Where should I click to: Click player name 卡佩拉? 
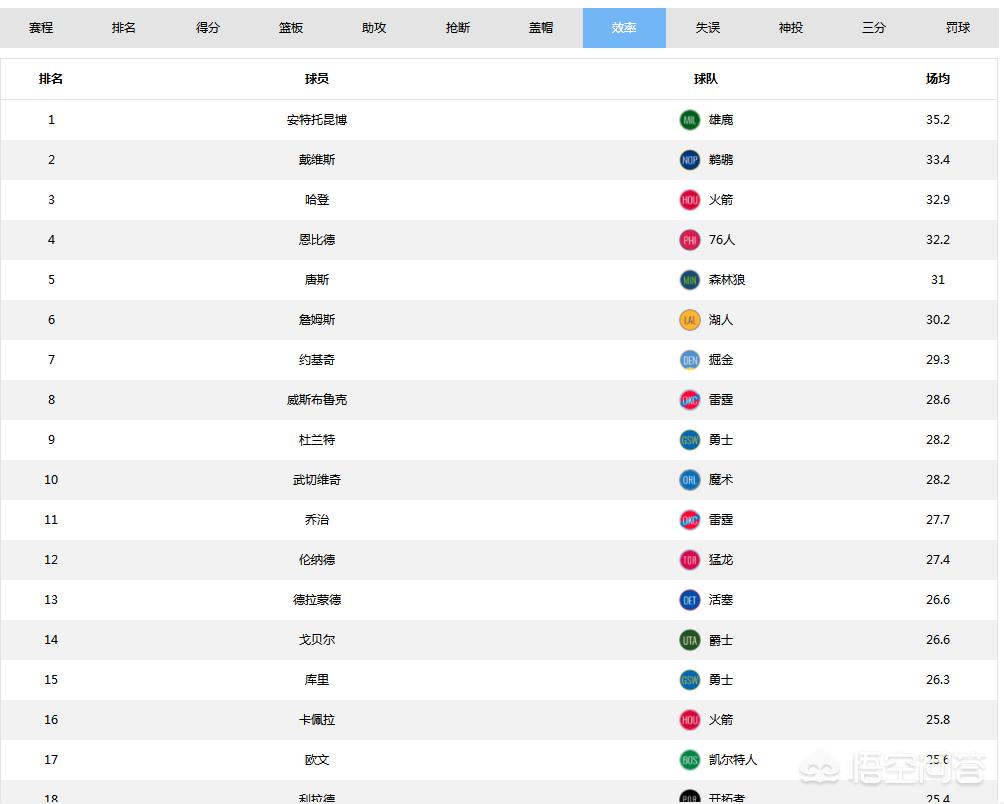pyautogui.click(x=317, y=720)
